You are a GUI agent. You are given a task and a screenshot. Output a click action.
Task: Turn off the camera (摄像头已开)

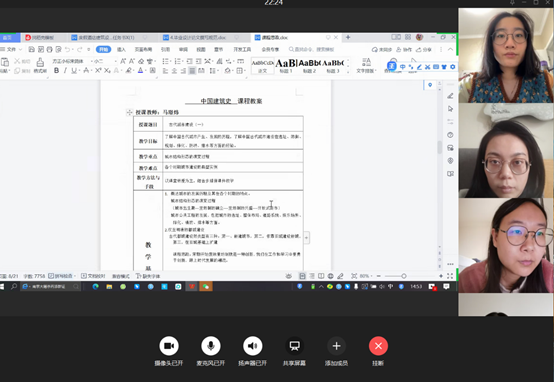pyautogui.click(x=169, y=346)
